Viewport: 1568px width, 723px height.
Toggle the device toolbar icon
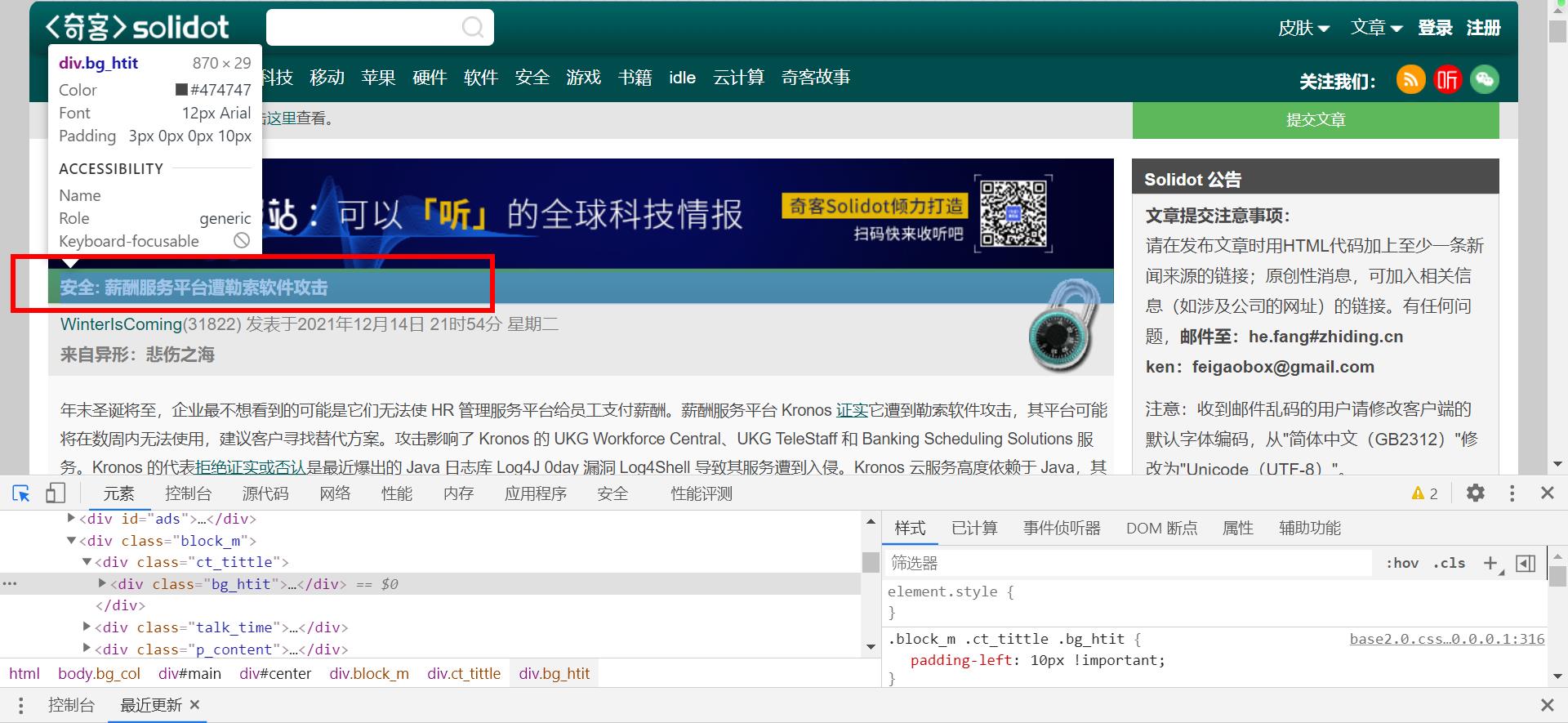56,493
